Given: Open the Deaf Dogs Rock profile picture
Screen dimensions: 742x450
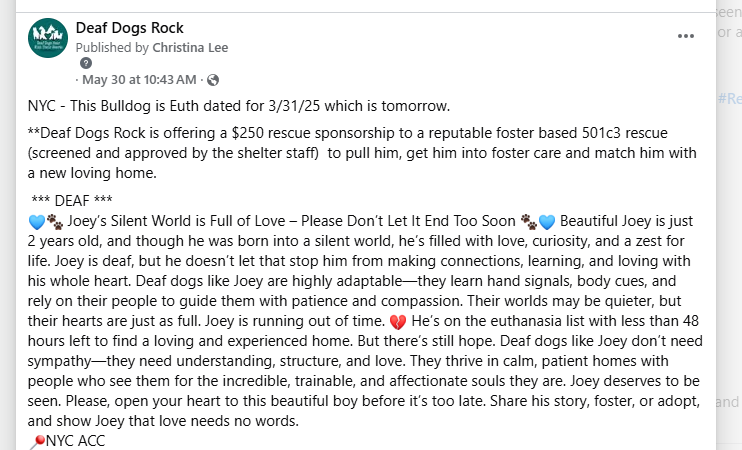Looking at the screenshot, I should pos(48,38).
